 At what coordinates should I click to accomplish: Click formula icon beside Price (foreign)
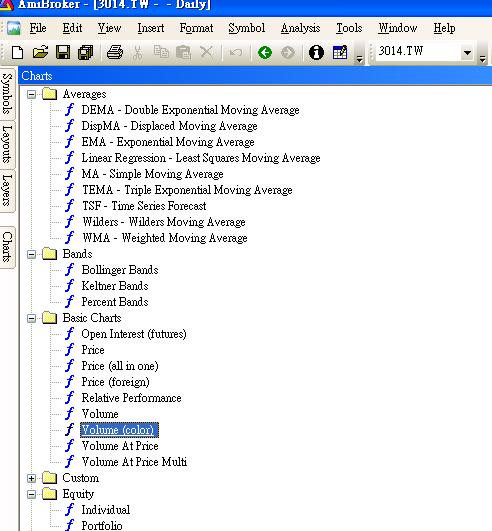[x=70, y=382]
